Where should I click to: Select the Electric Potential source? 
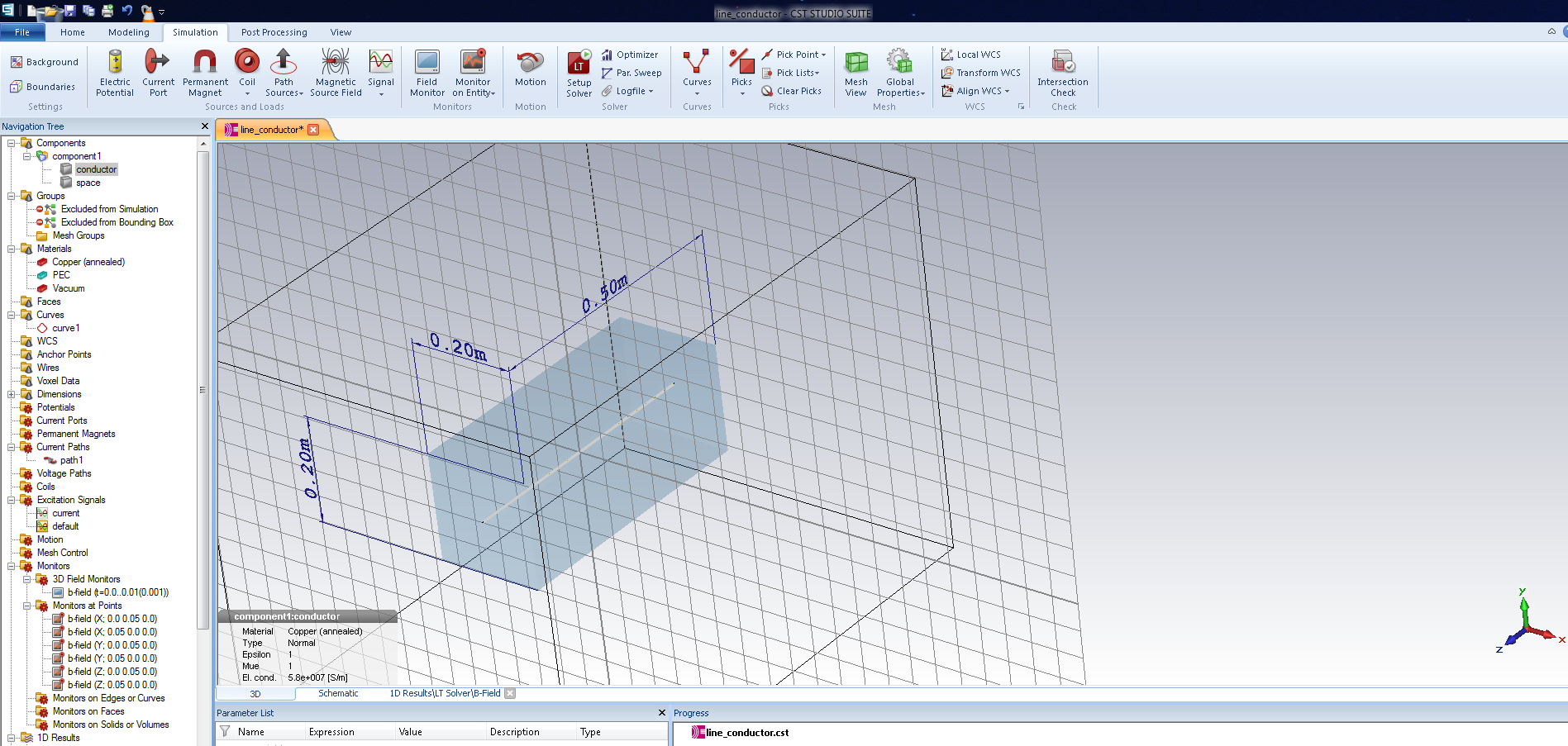coord(115,73)
